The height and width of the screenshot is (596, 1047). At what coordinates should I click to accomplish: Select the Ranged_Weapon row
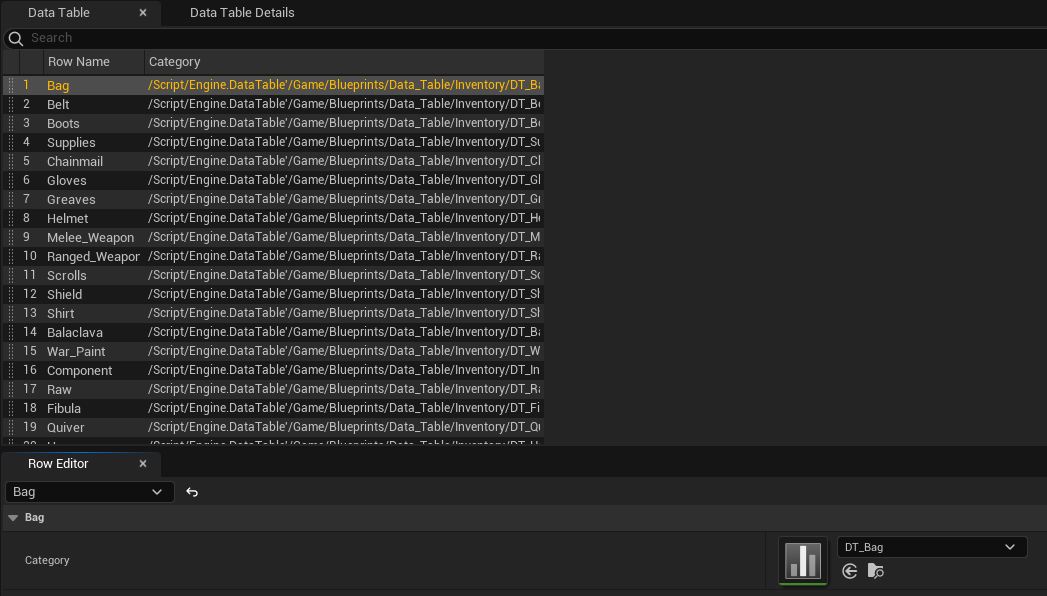click(273, 256)
